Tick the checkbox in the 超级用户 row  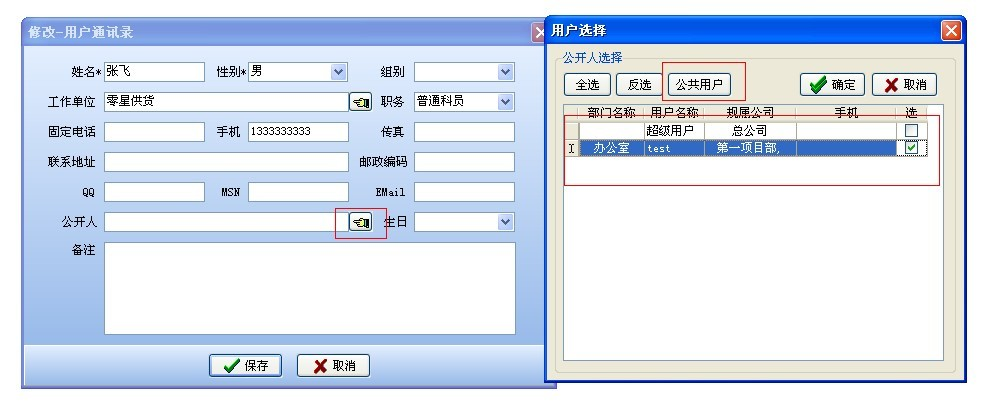911,131
